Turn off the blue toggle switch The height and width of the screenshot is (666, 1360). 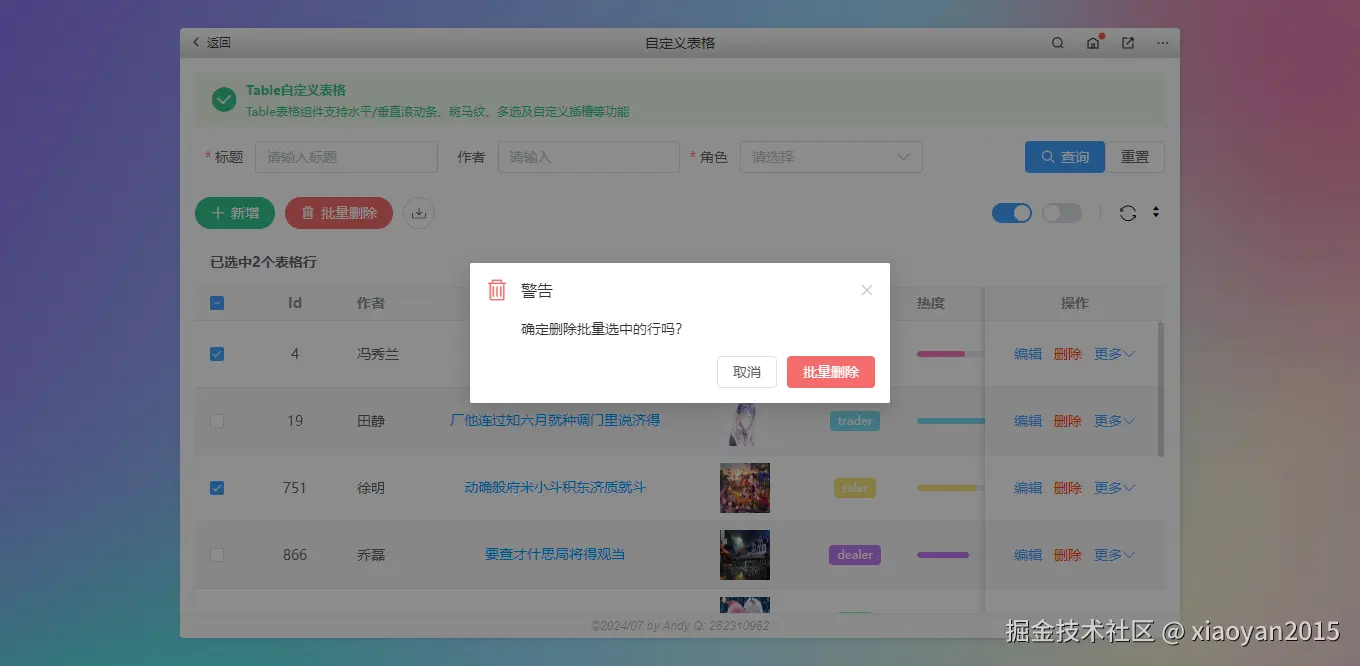(x=1012, y=213)
